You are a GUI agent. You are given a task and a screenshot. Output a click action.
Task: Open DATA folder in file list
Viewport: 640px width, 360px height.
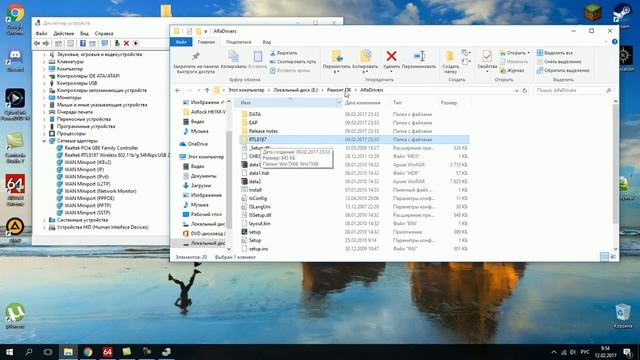pos(255,114)
